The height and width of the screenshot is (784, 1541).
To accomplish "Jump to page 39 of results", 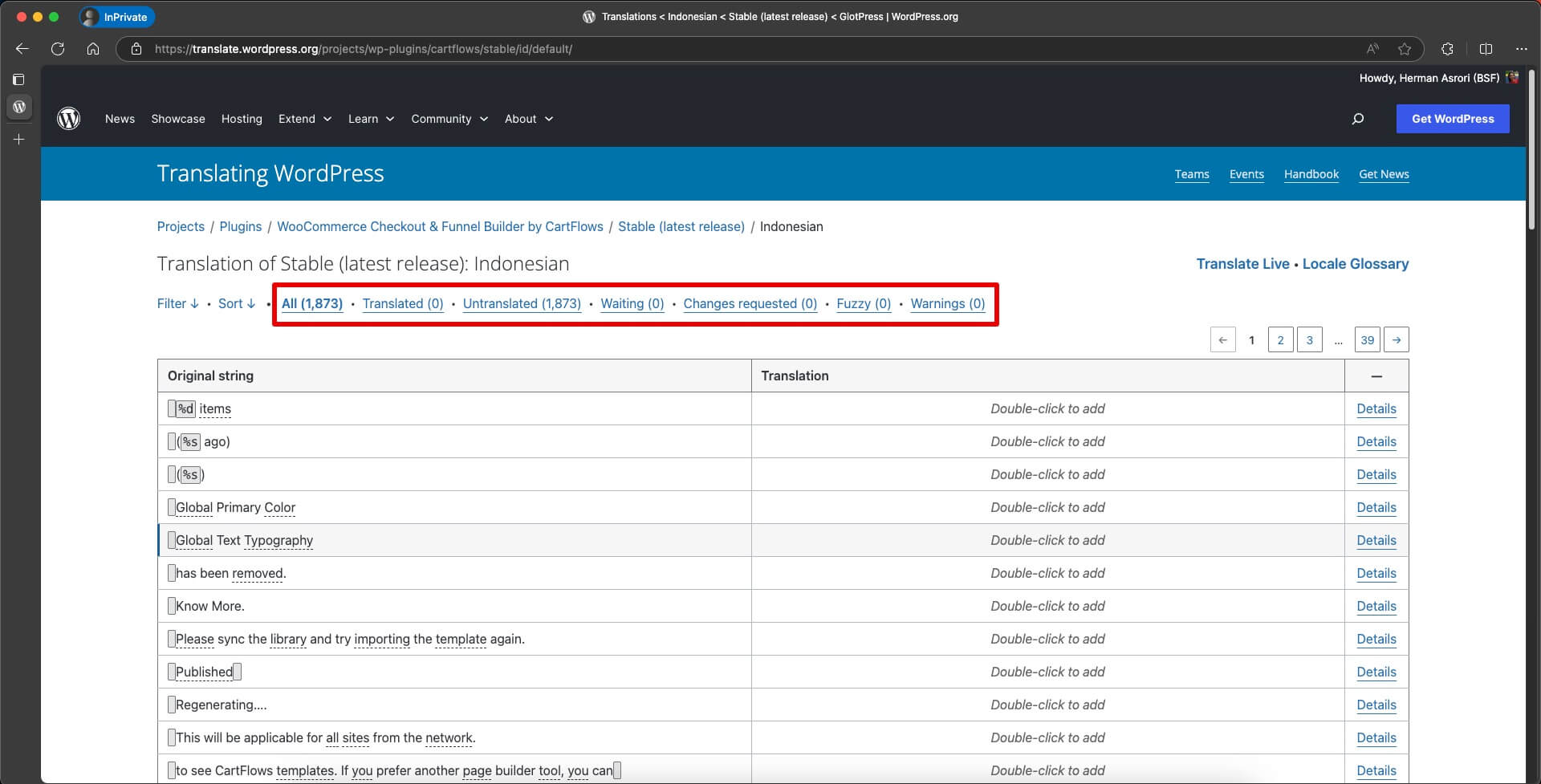I will tap(1367, 340).
